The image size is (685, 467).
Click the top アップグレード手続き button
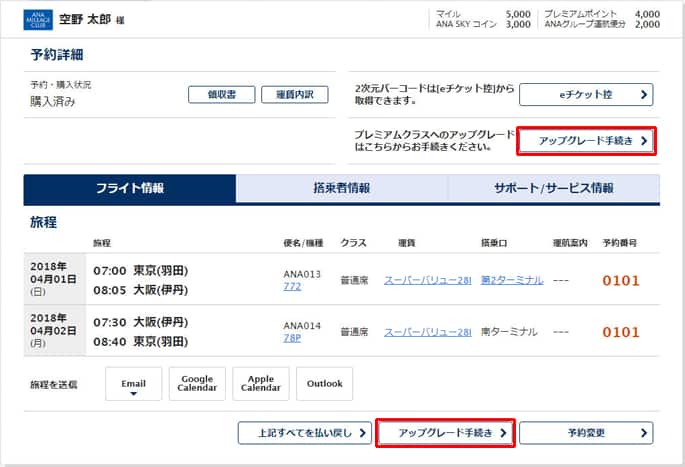(586, 141)
